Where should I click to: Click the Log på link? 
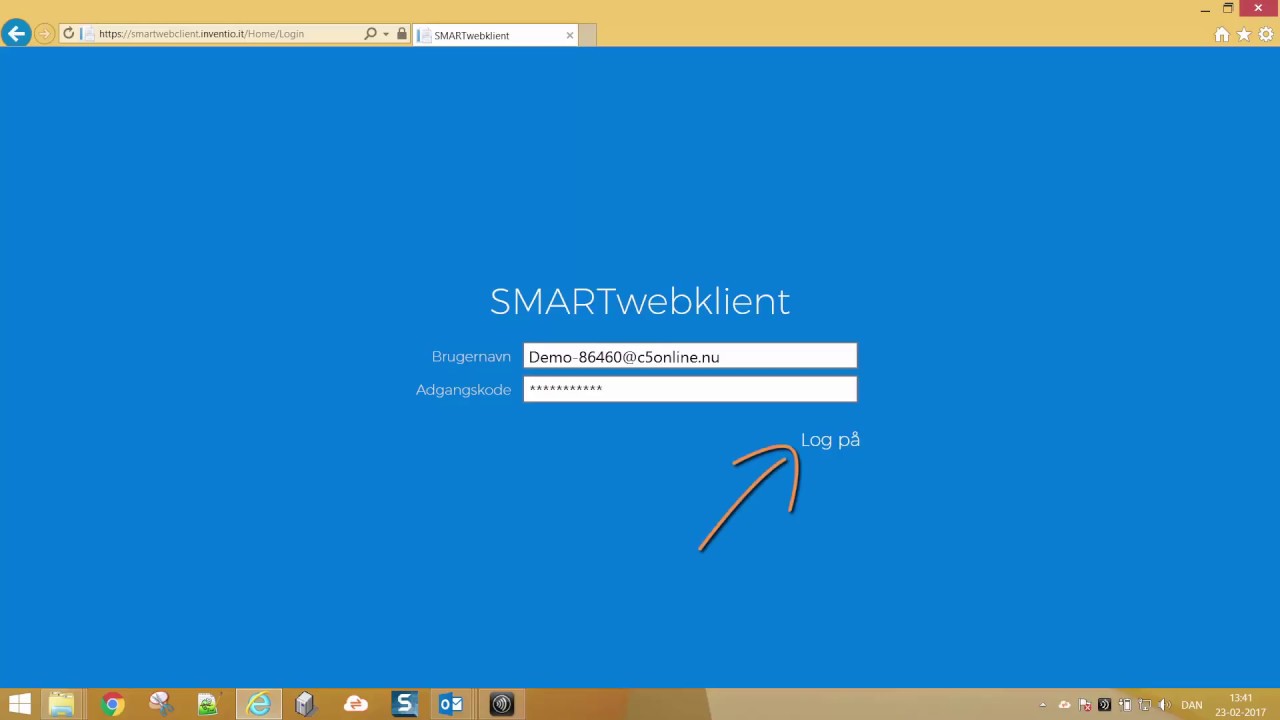click(830, 440)
